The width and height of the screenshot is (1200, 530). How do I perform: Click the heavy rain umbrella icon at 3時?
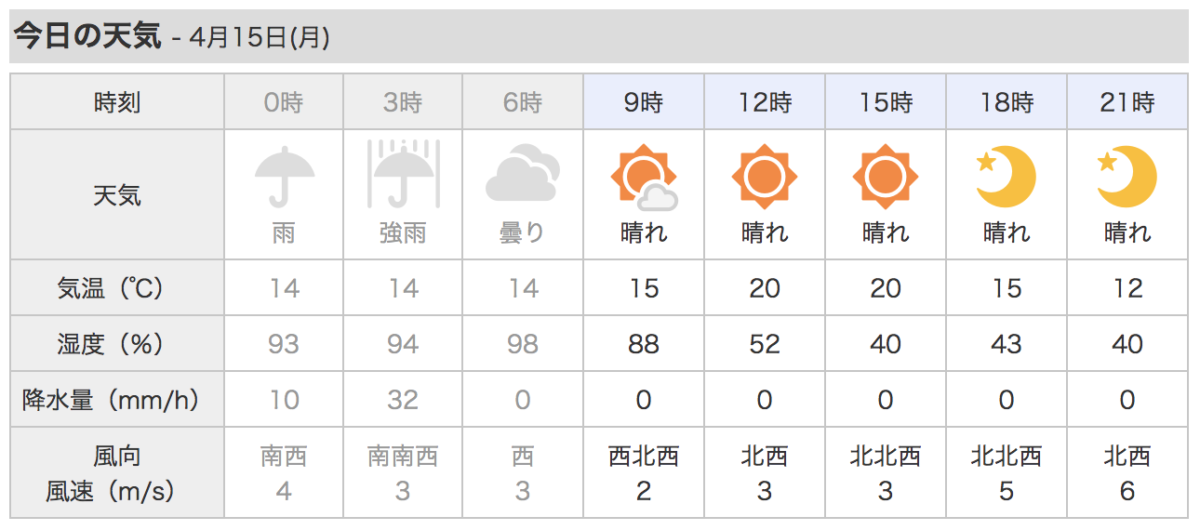point(402,175)
